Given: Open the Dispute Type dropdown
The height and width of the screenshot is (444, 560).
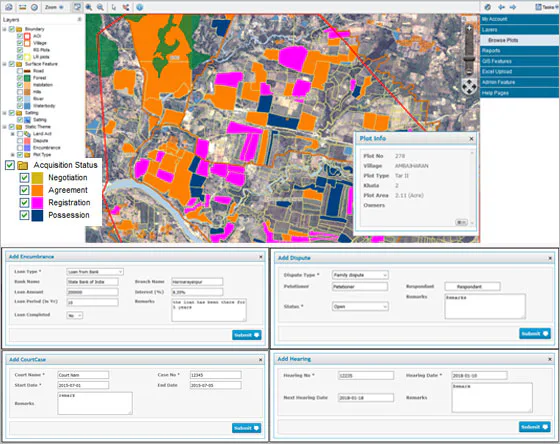Looking at the screenshot, I should [360, 275].
